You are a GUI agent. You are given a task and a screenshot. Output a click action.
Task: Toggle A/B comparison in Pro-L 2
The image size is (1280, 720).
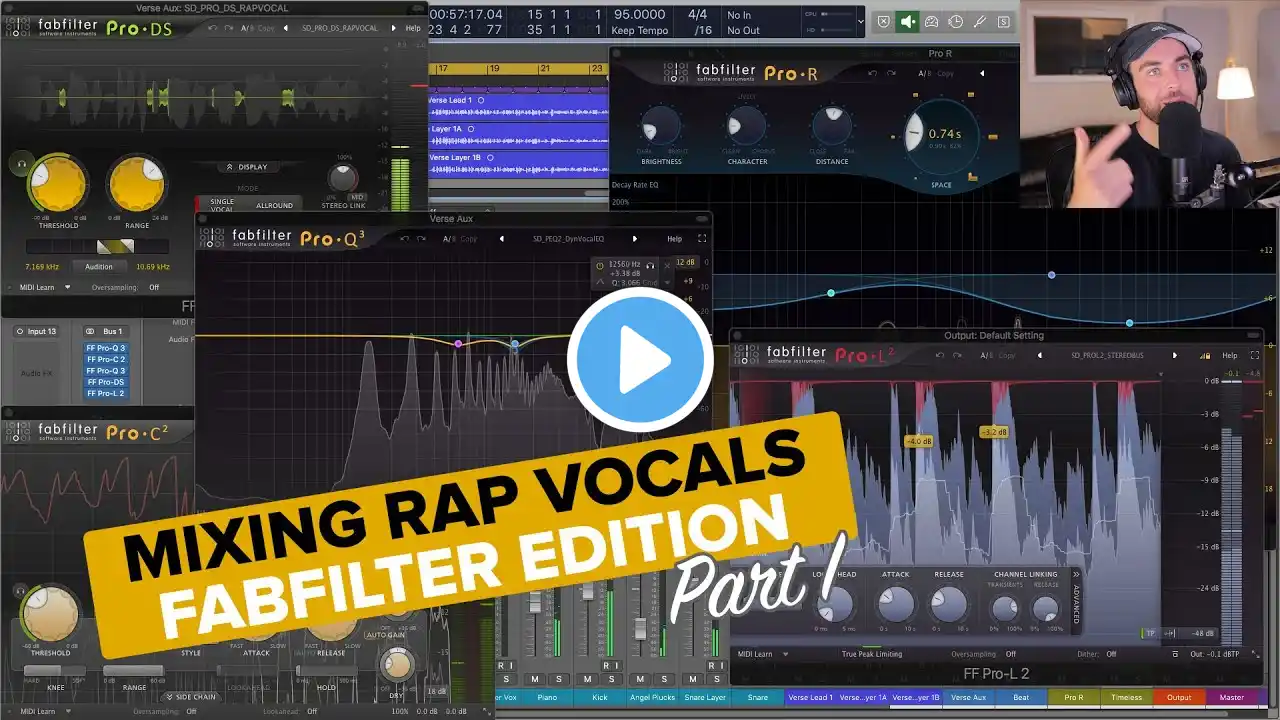click(987, 355)
